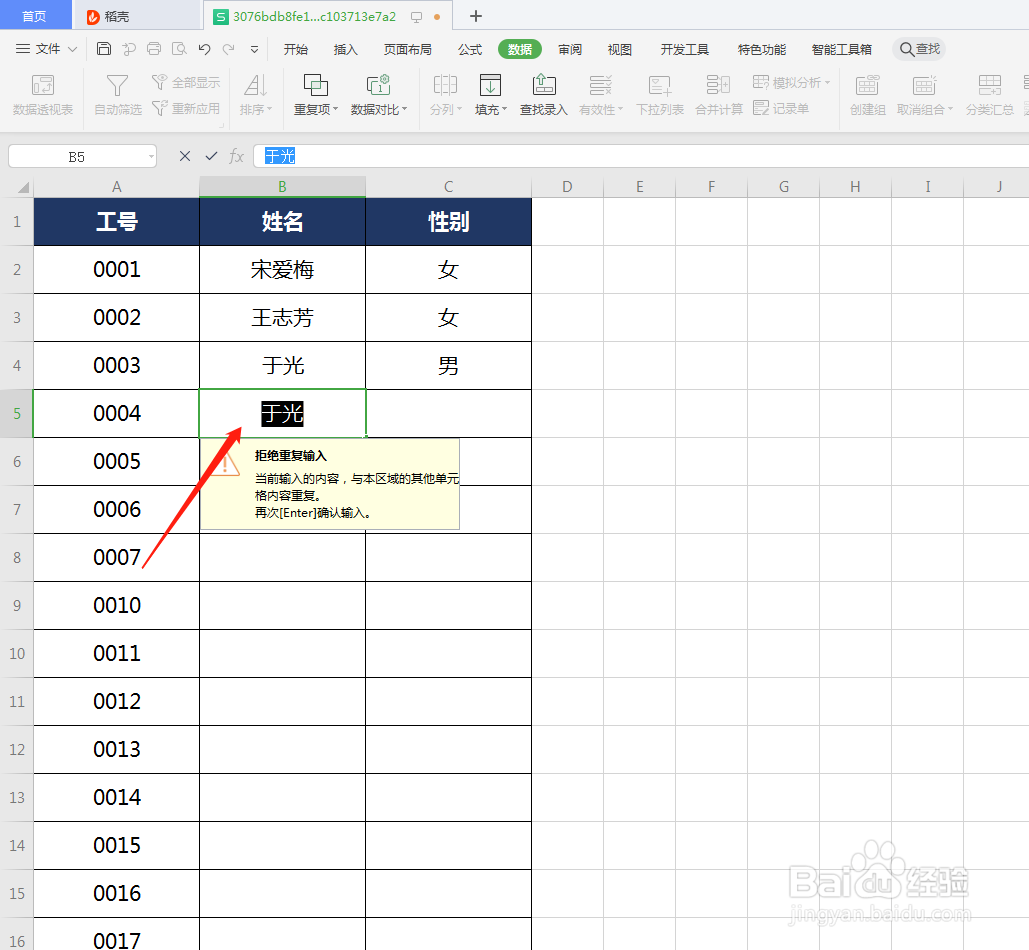Click the Save icon in quick toolbar
The image size is (1029, 950).
(x=104, y=49)
